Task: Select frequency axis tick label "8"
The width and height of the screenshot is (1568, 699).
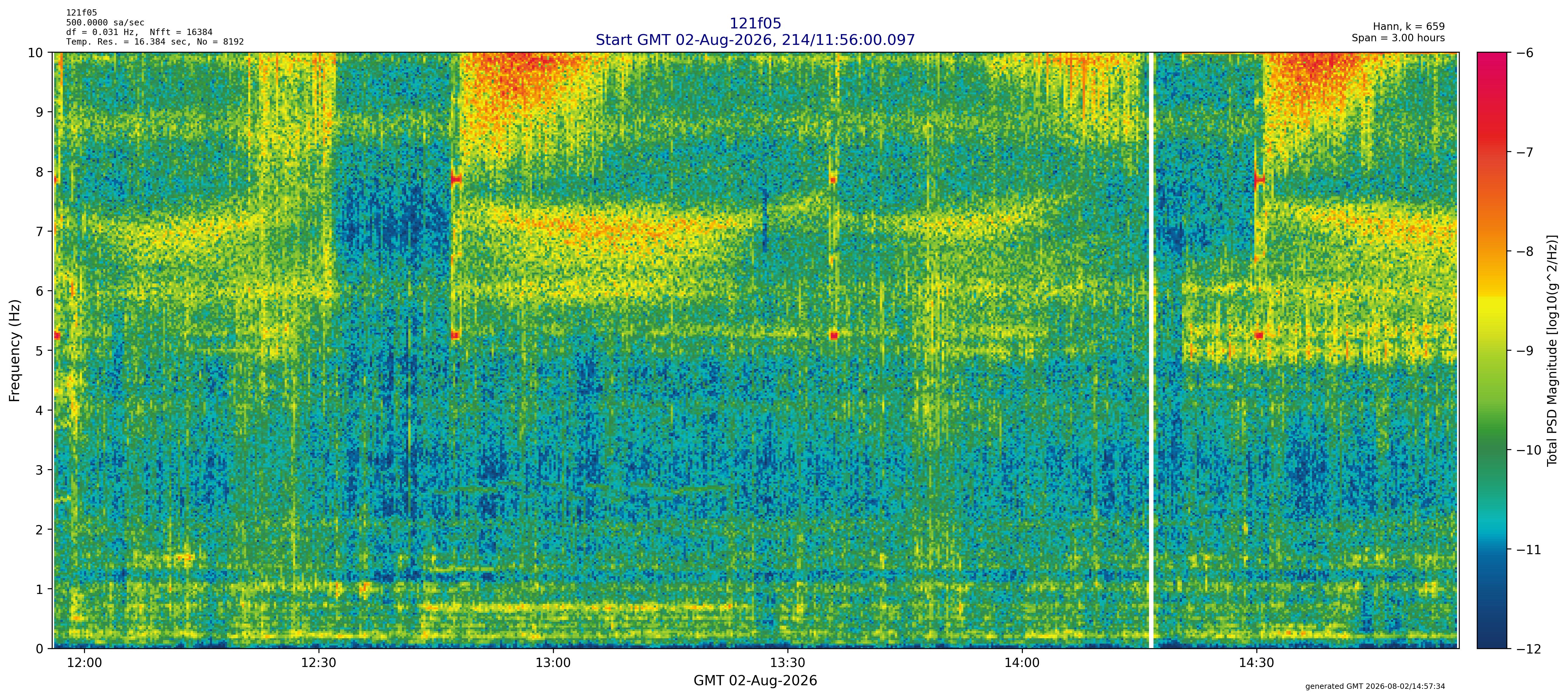Action: pyautogui.click(x=39, y=172)
